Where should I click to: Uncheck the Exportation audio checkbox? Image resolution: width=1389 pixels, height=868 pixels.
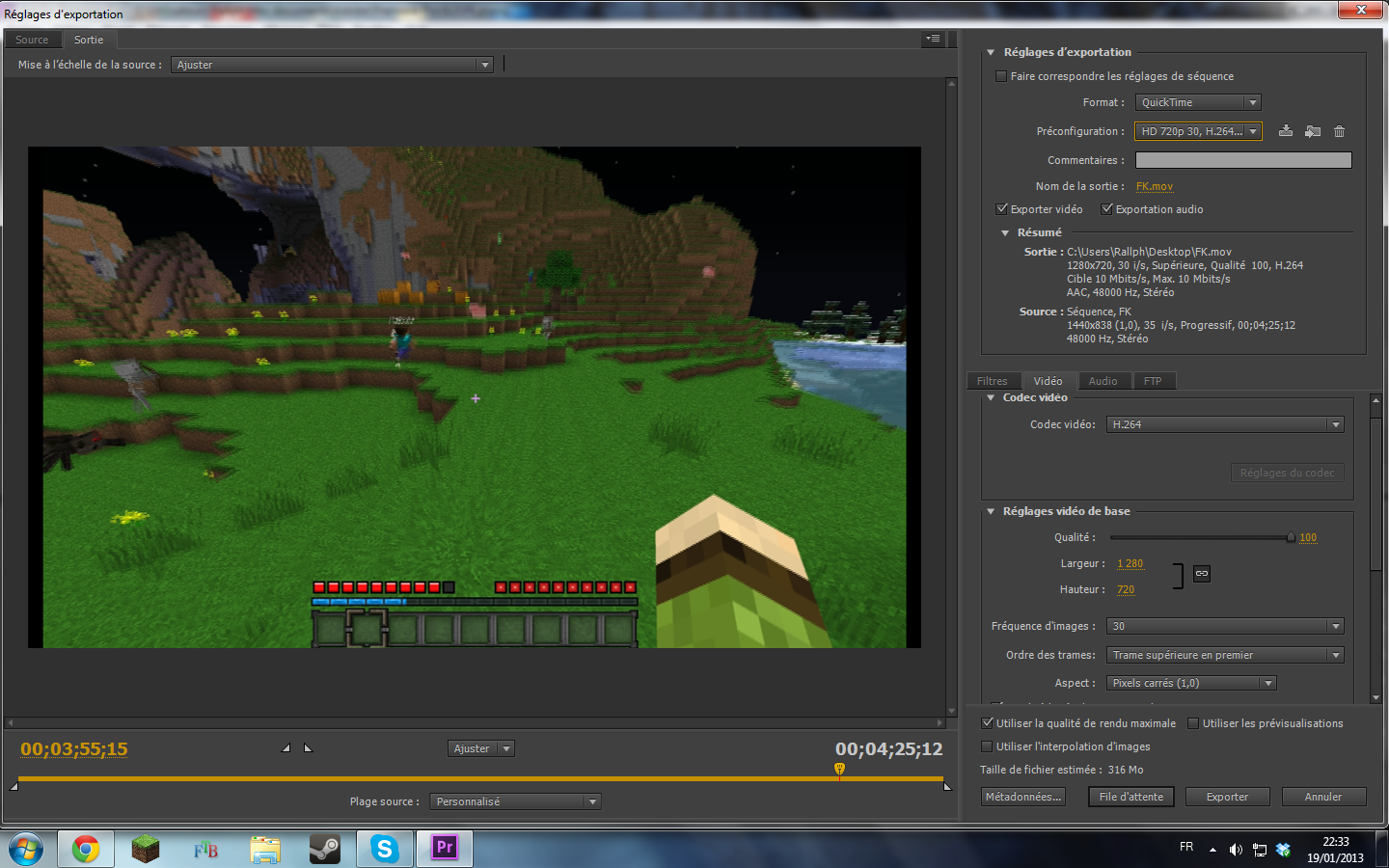1107,209
